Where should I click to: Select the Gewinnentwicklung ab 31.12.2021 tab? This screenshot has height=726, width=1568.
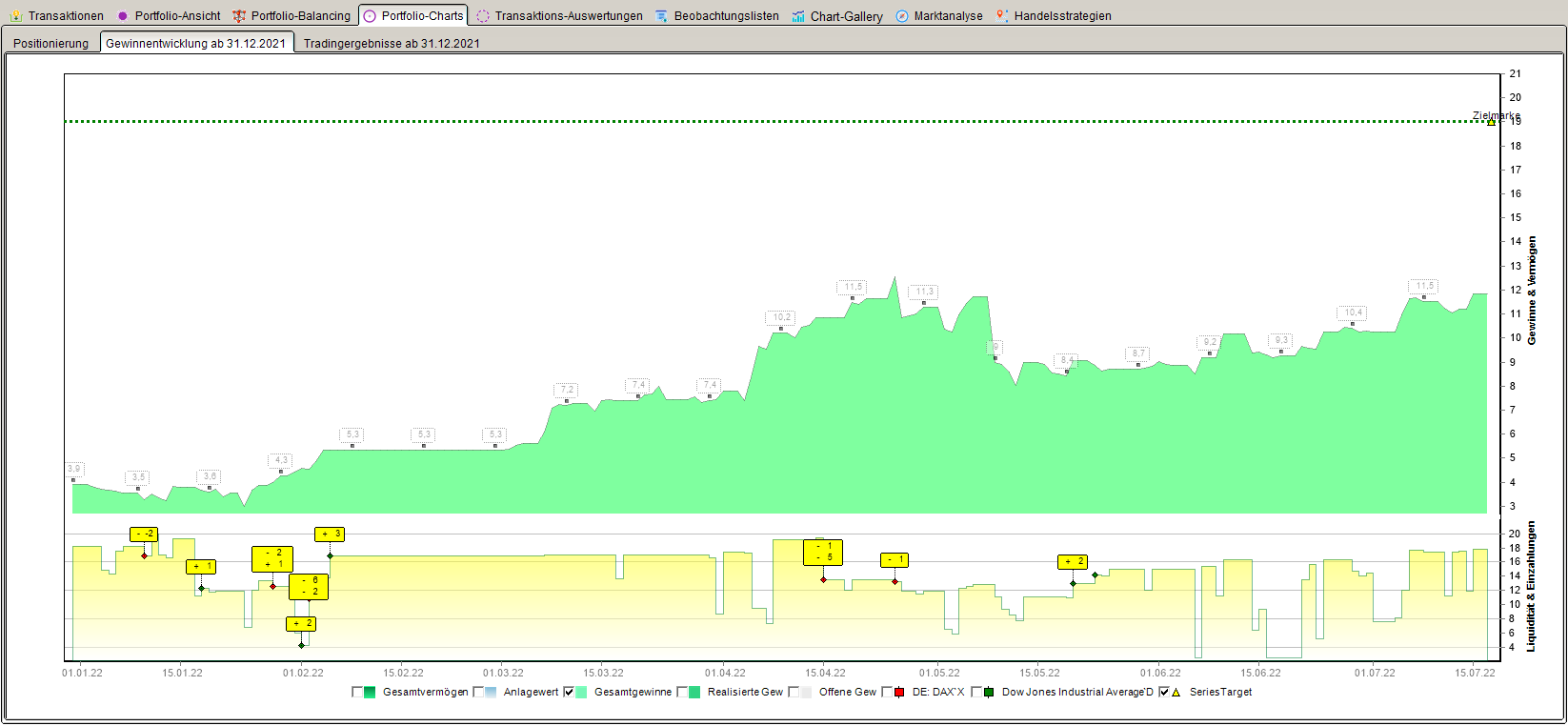tap(196, 43)
